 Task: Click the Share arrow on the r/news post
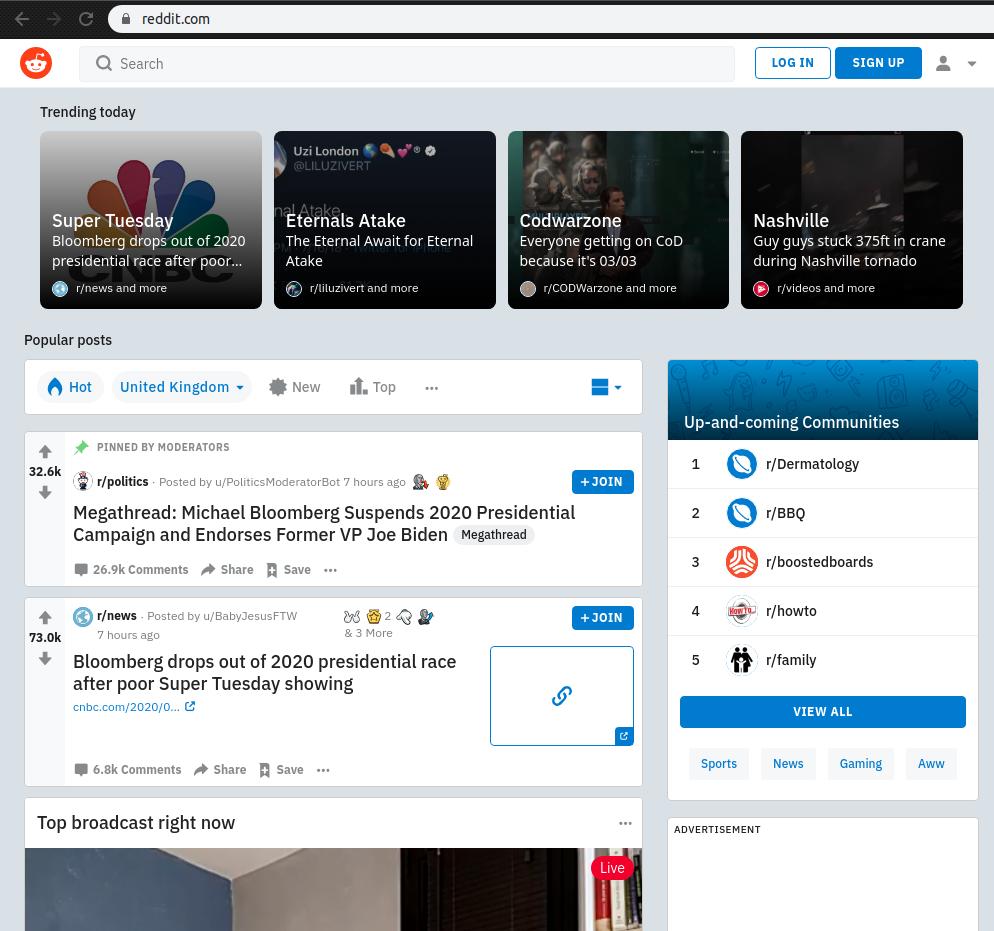[x=201, y=769]
